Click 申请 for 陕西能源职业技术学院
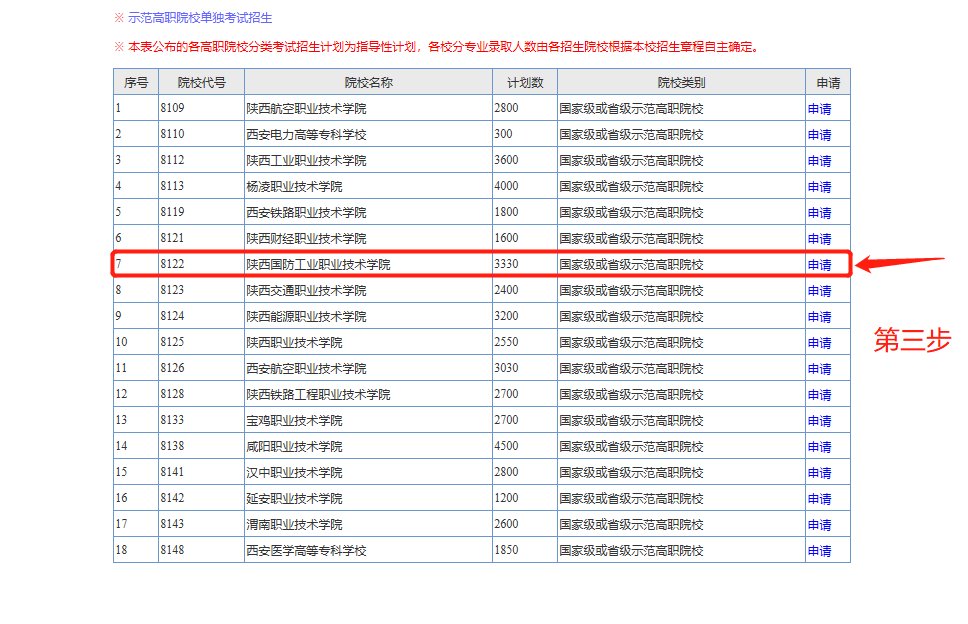Image resolution: width=968 pixels, height=624 pixels. [819, 317]
